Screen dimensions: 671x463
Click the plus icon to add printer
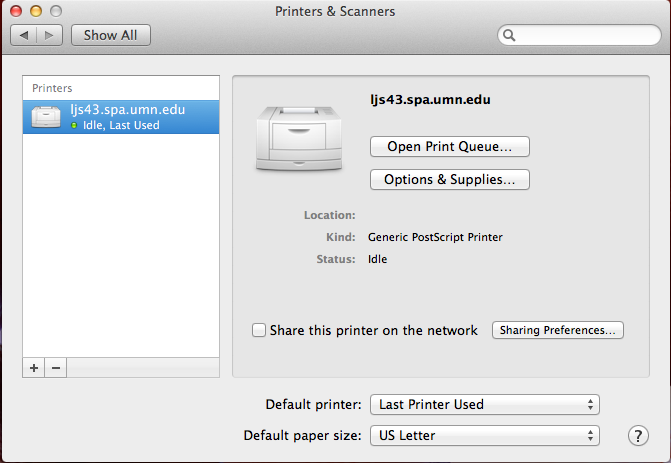point(34,368)
